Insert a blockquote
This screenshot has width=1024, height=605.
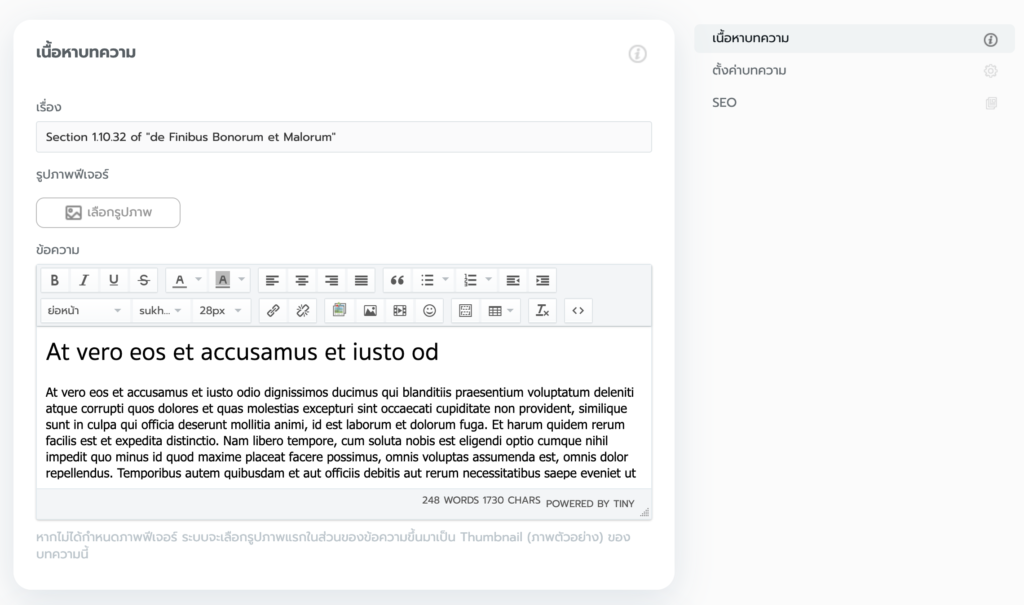397,280
